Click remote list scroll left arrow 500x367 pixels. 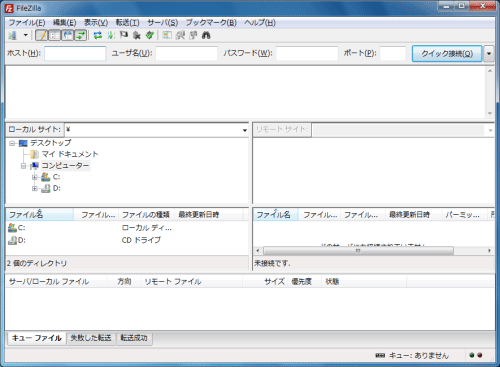pyautogui.click(x=257, y=250)
